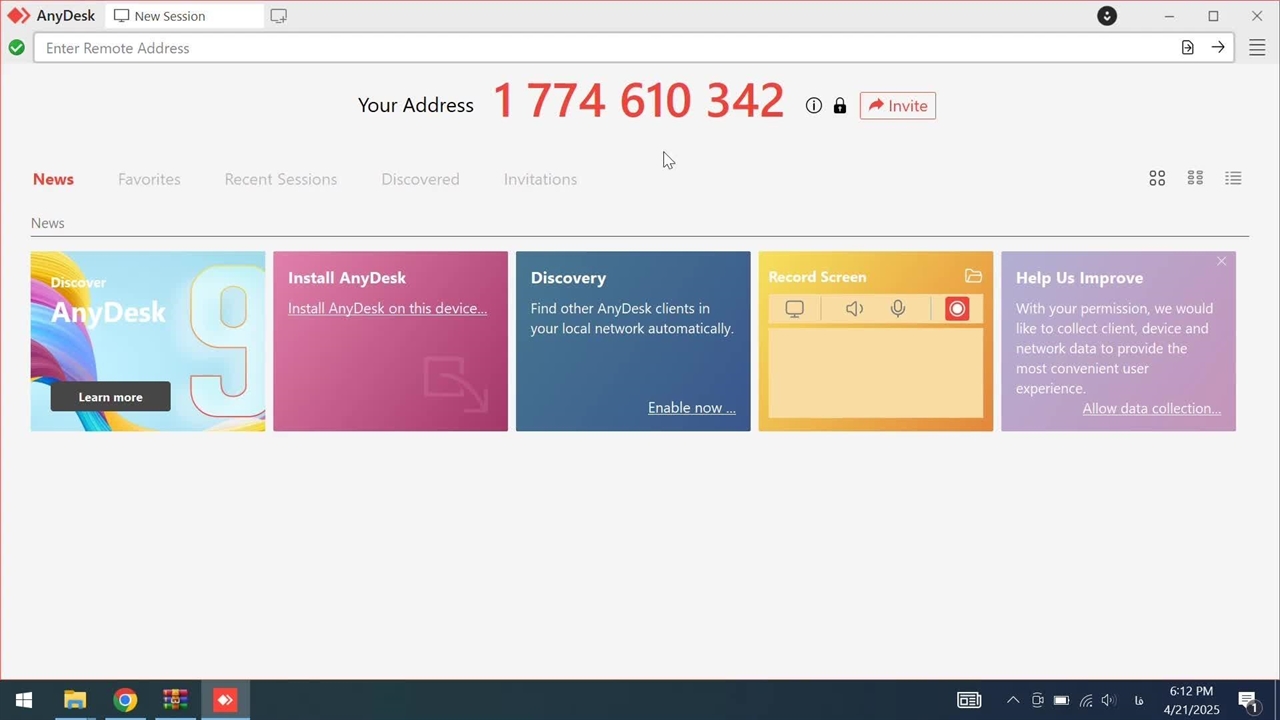Screen dimensions: 1280x720
Task: Click Install AnyDesk on this device link
Action: pos(387,308)
